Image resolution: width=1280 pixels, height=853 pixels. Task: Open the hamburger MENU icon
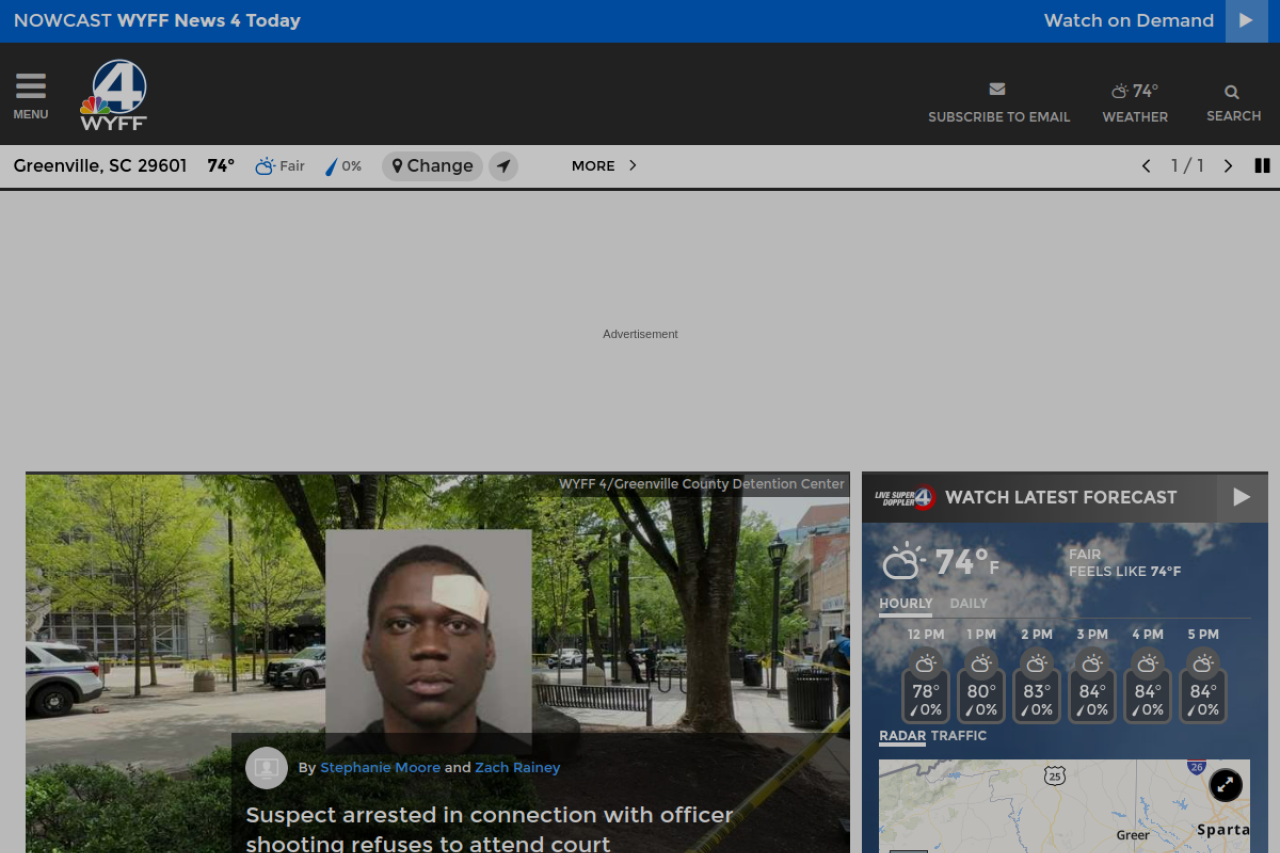coord(30,96)
